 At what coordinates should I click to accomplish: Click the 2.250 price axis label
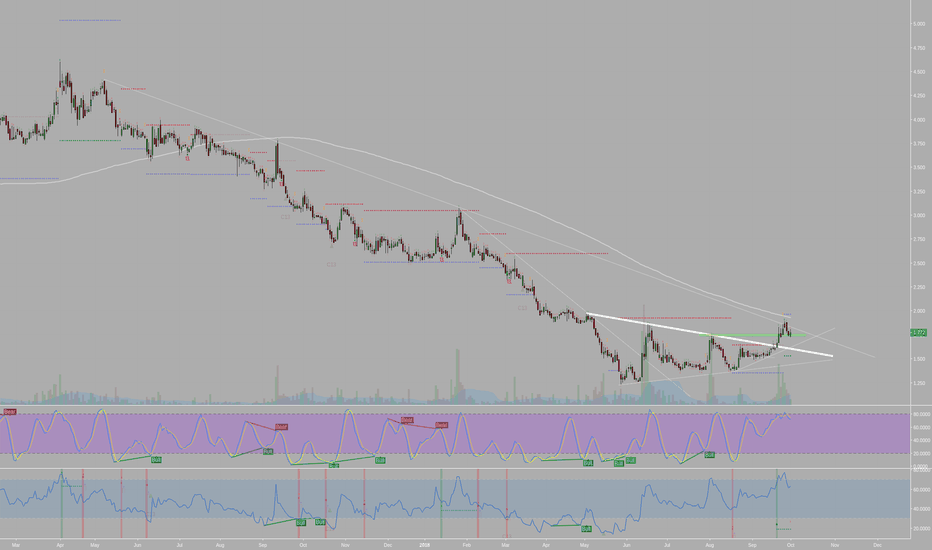(x=920, y=287)
